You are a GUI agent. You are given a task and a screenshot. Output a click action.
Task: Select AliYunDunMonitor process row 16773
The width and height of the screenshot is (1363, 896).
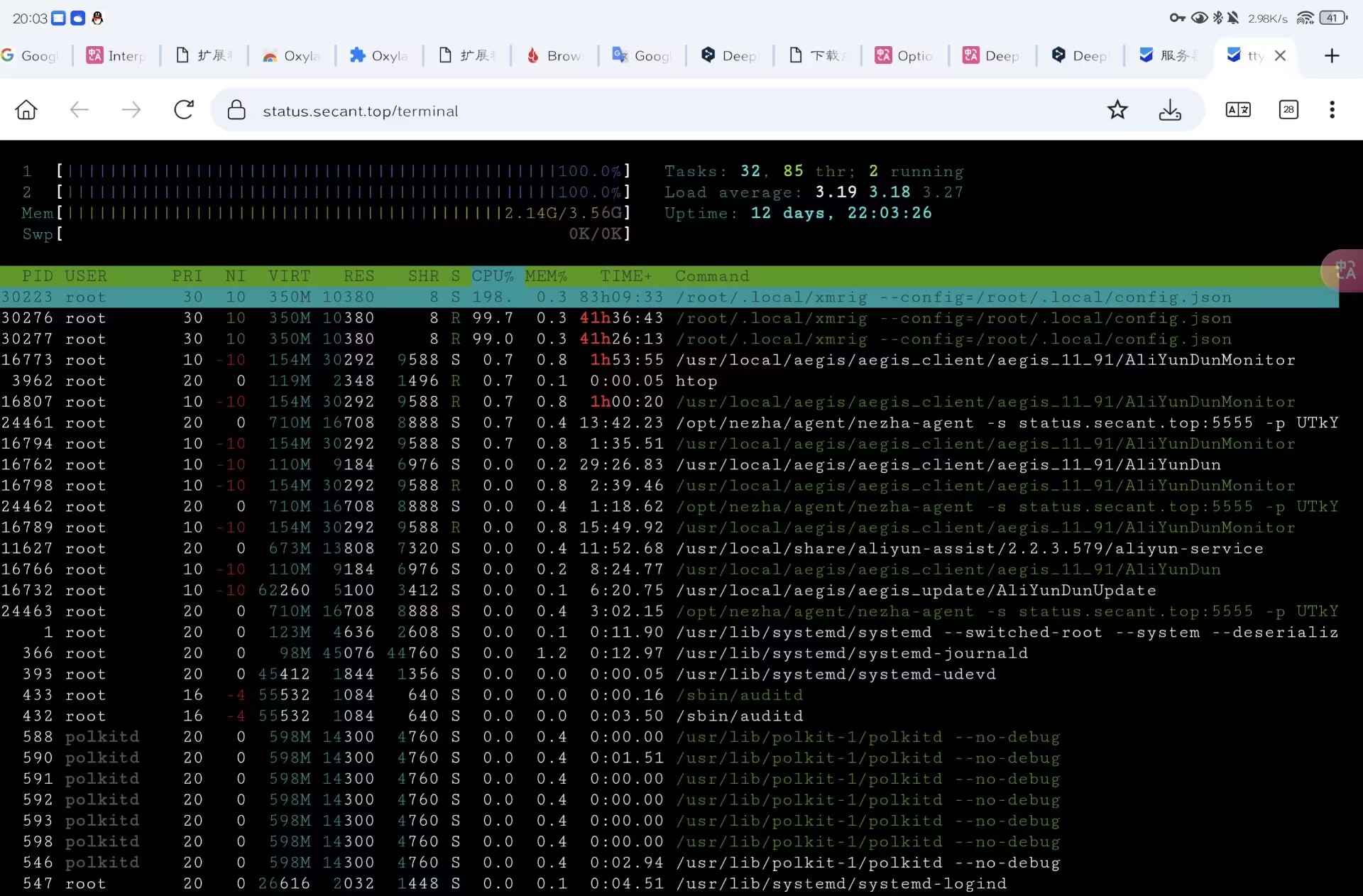[x=669, y=360]
